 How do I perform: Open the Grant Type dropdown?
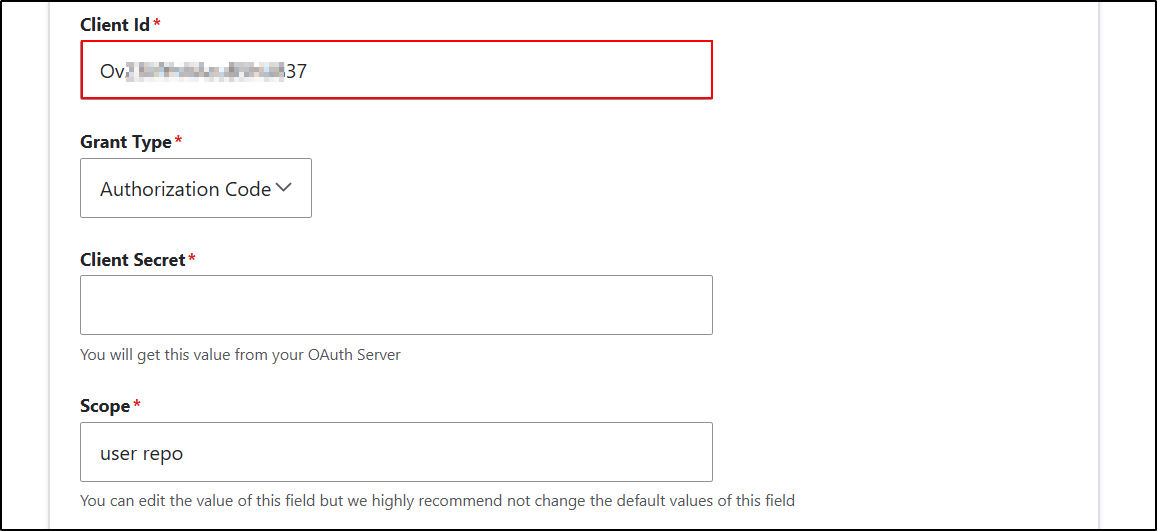(x=196, y=188)
